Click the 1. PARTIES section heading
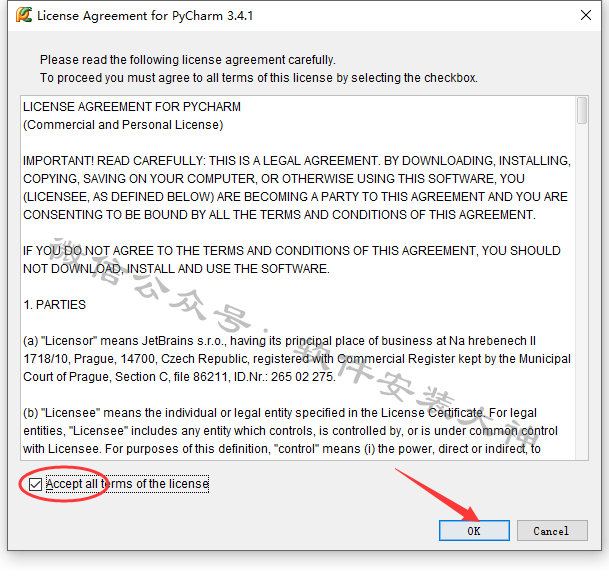Screen dimensions: 609x584 (x=54, y=305)
